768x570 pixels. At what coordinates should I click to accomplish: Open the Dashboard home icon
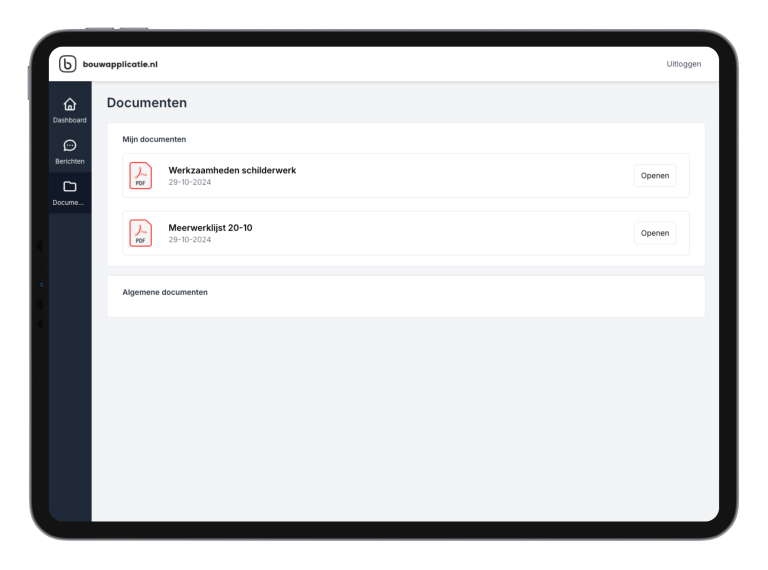point(70,104)
